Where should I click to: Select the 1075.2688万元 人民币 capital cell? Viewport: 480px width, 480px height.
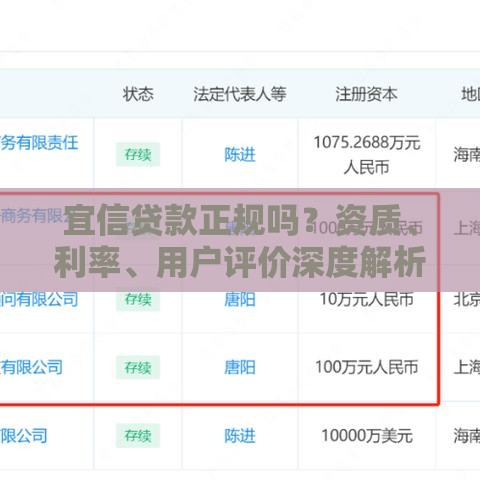point(367,155)
